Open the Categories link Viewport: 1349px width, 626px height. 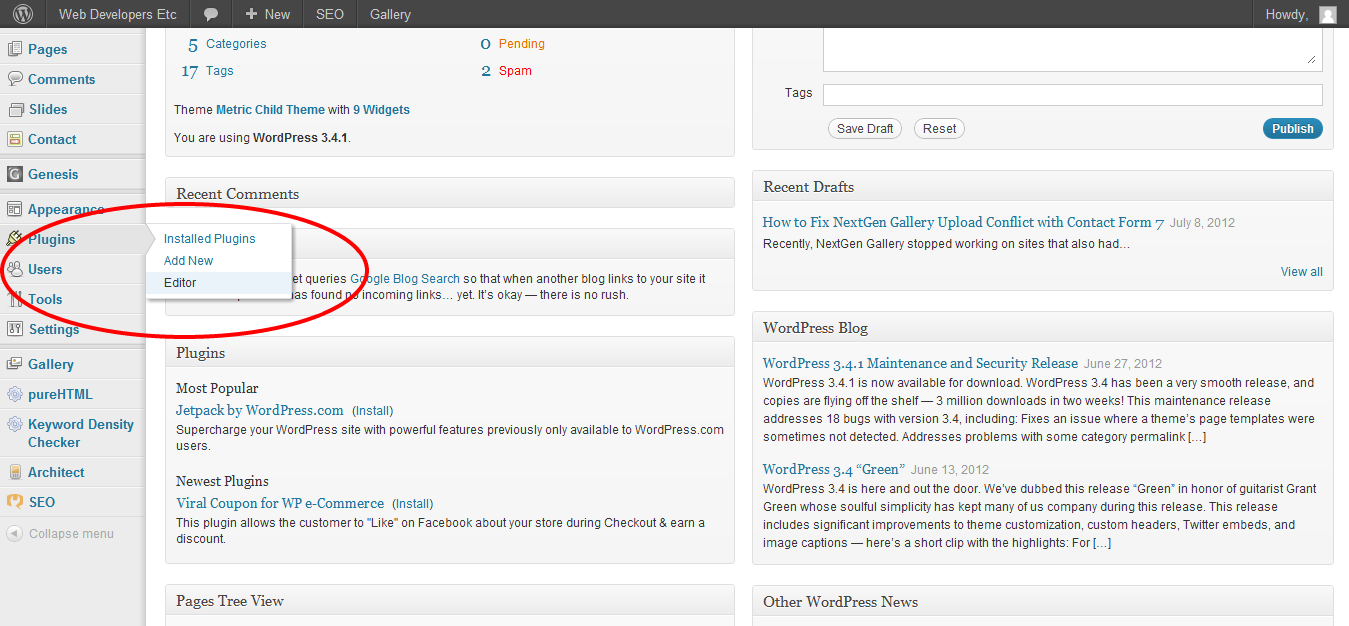(x=236, y=44)
